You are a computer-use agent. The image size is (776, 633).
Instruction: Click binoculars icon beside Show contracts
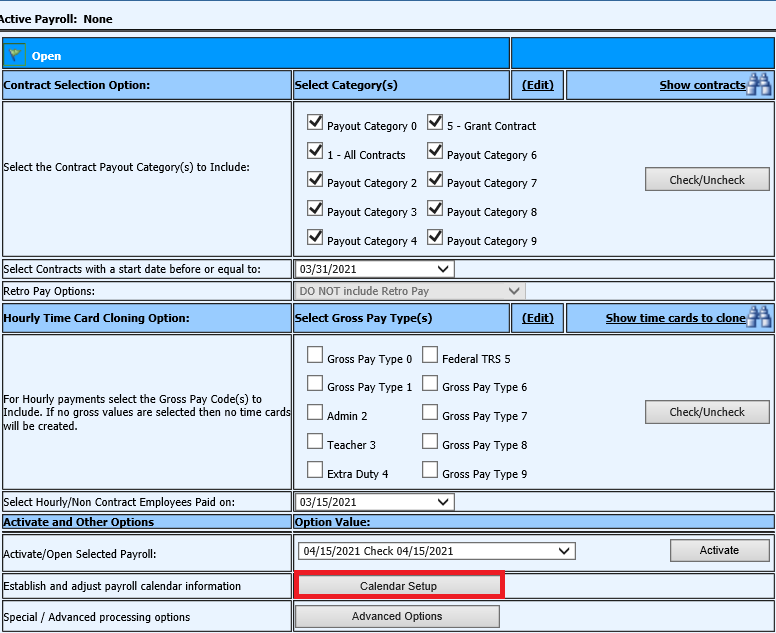click(x=759, y=85)
